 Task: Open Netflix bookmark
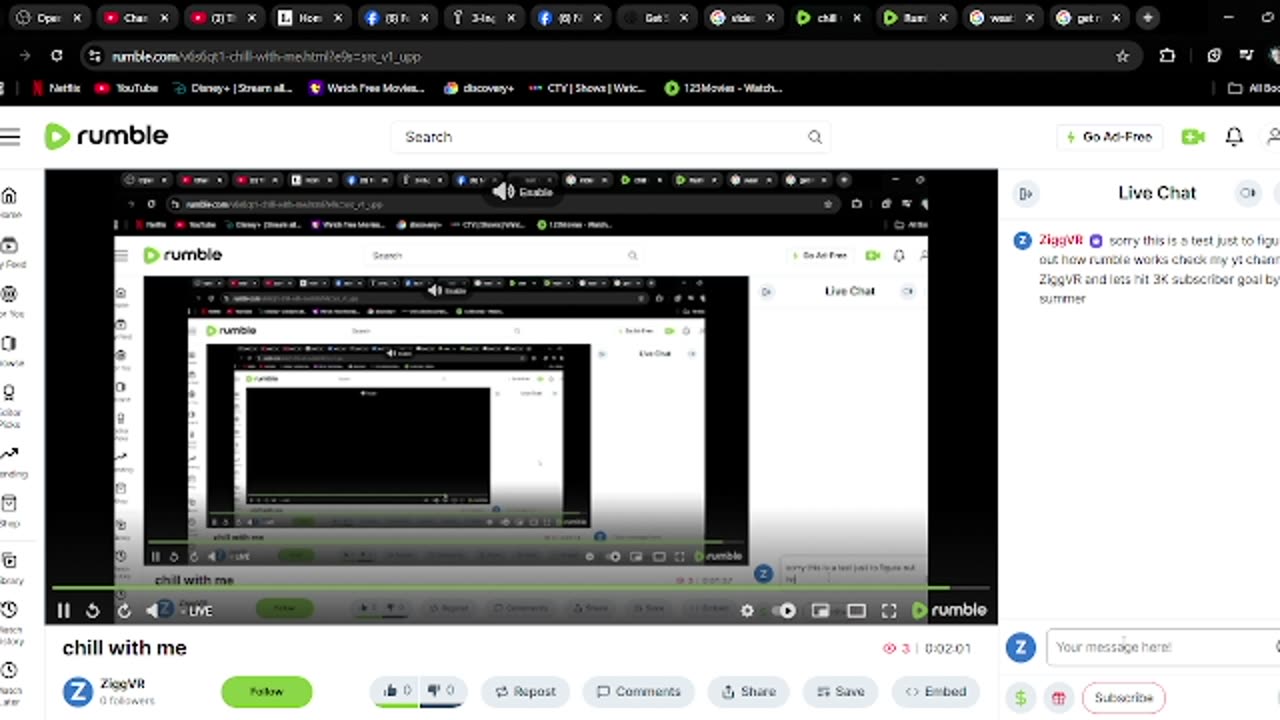(56, 88)
